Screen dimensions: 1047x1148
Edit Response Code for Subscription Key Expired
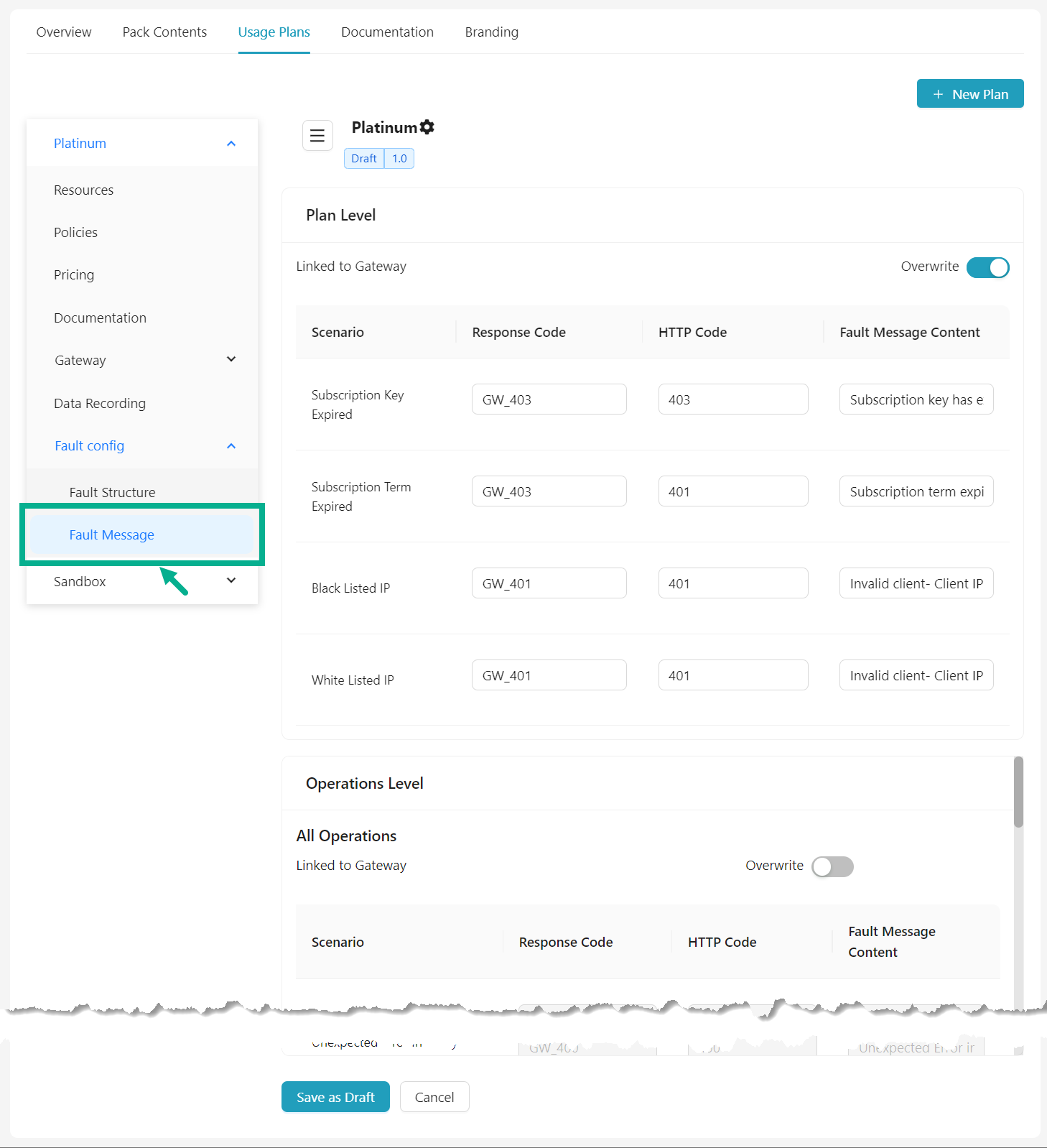(549, 399)
